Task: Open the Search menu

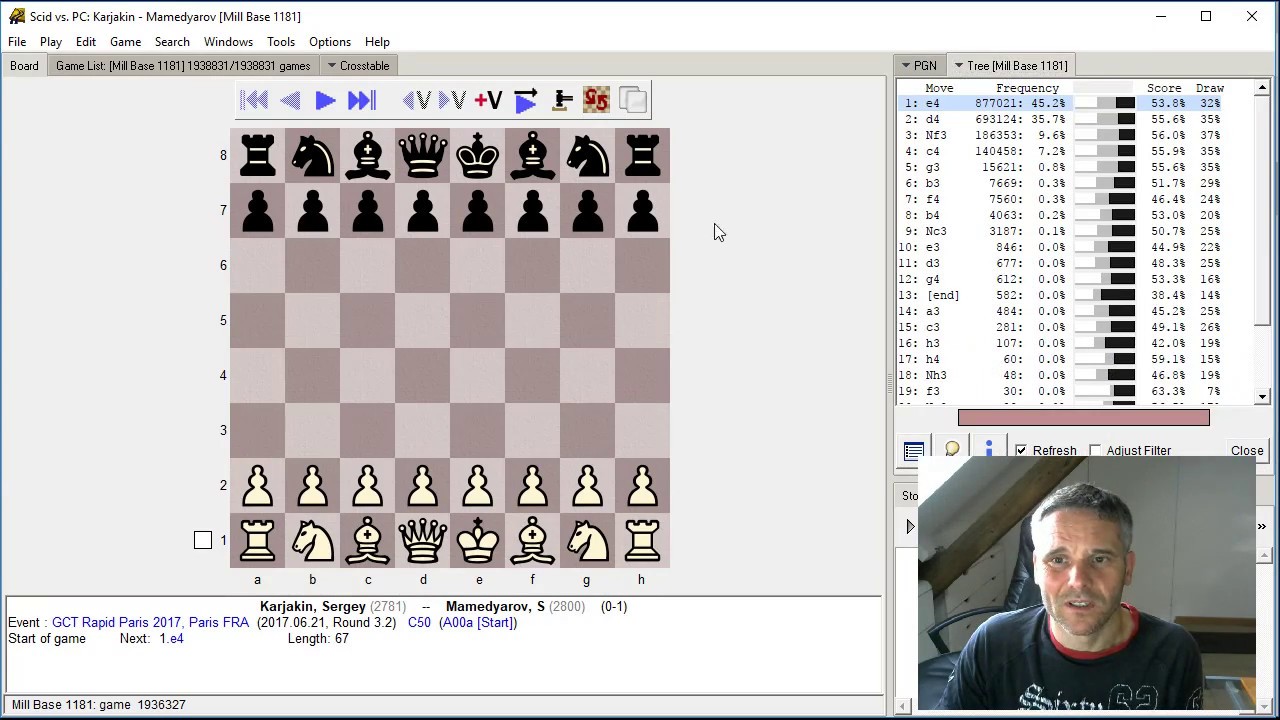Action: pyautogui.click(x=172, y=42)
